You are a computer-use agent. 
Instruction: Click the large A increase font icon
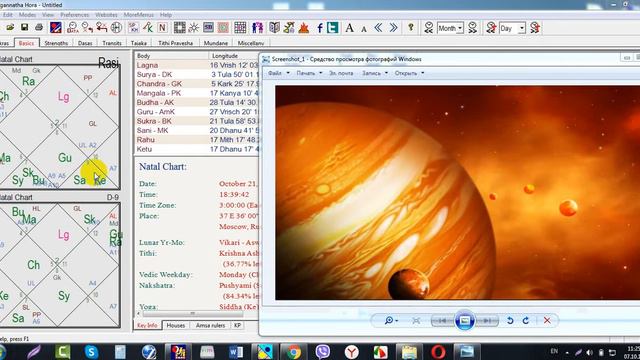349,28
